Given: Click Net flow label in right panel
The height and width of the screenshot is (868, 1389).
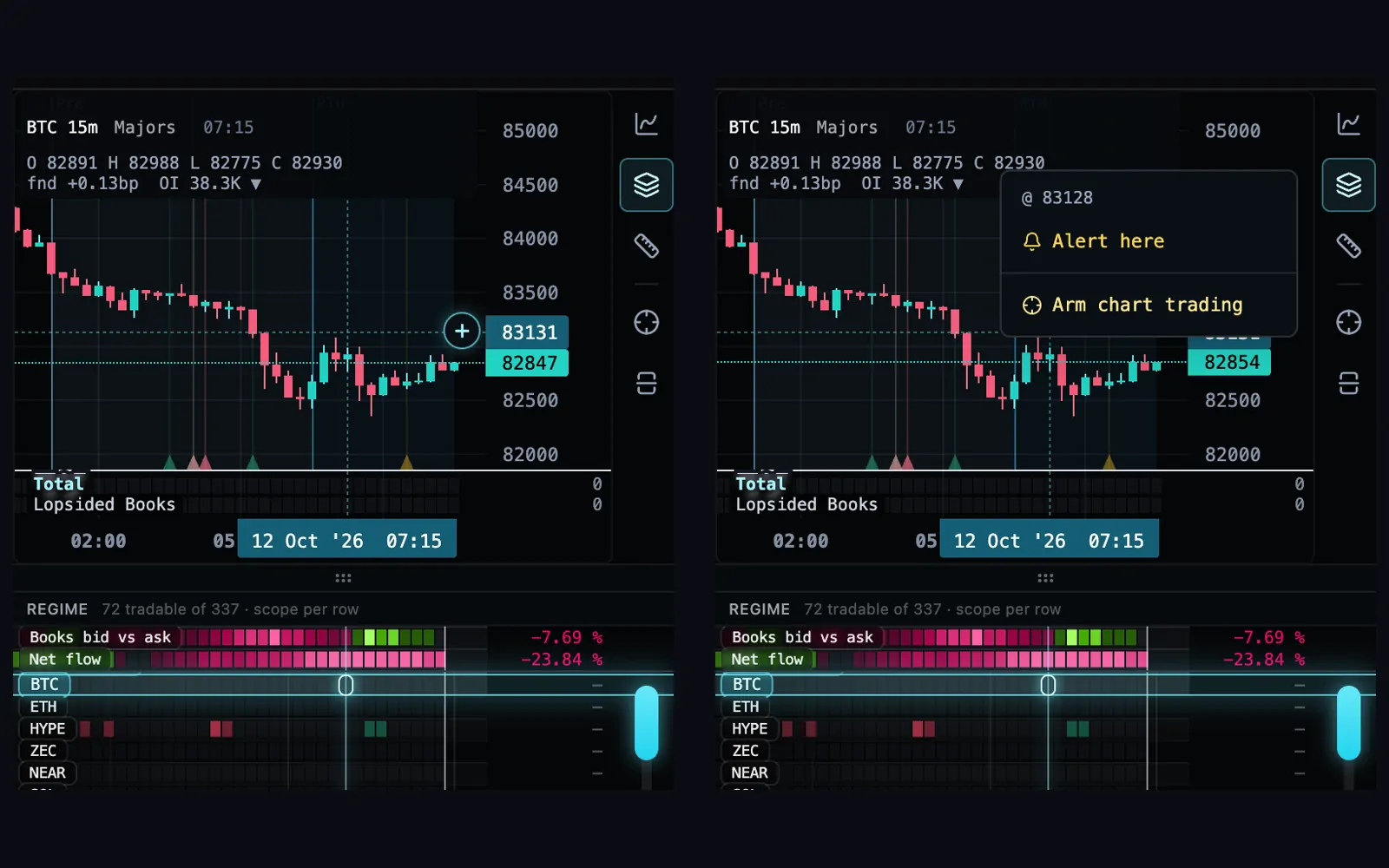Looking at the screenshot, I should 767,660.
